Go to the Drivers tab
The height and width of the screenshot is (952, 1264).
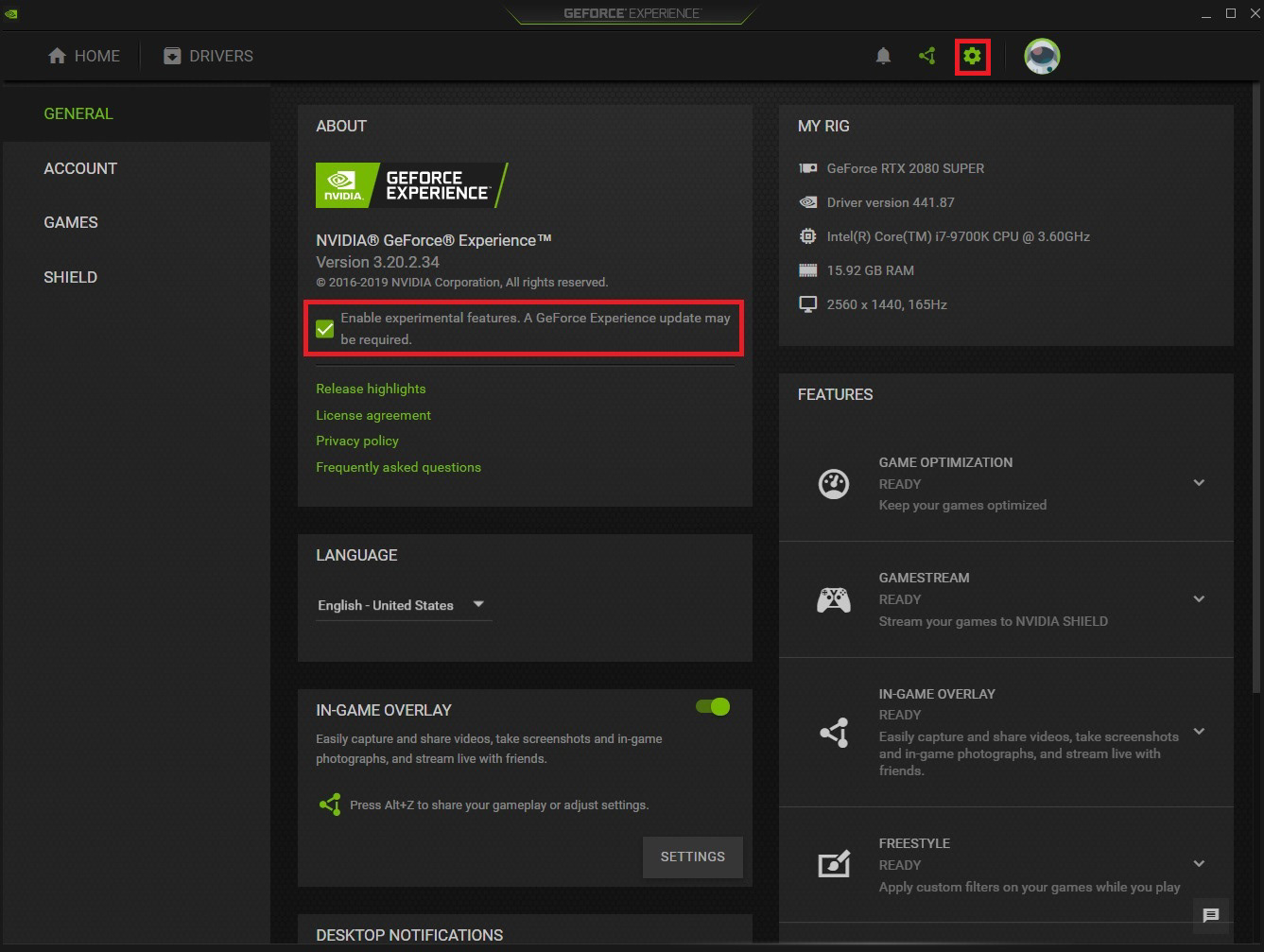tap(208, 56)
